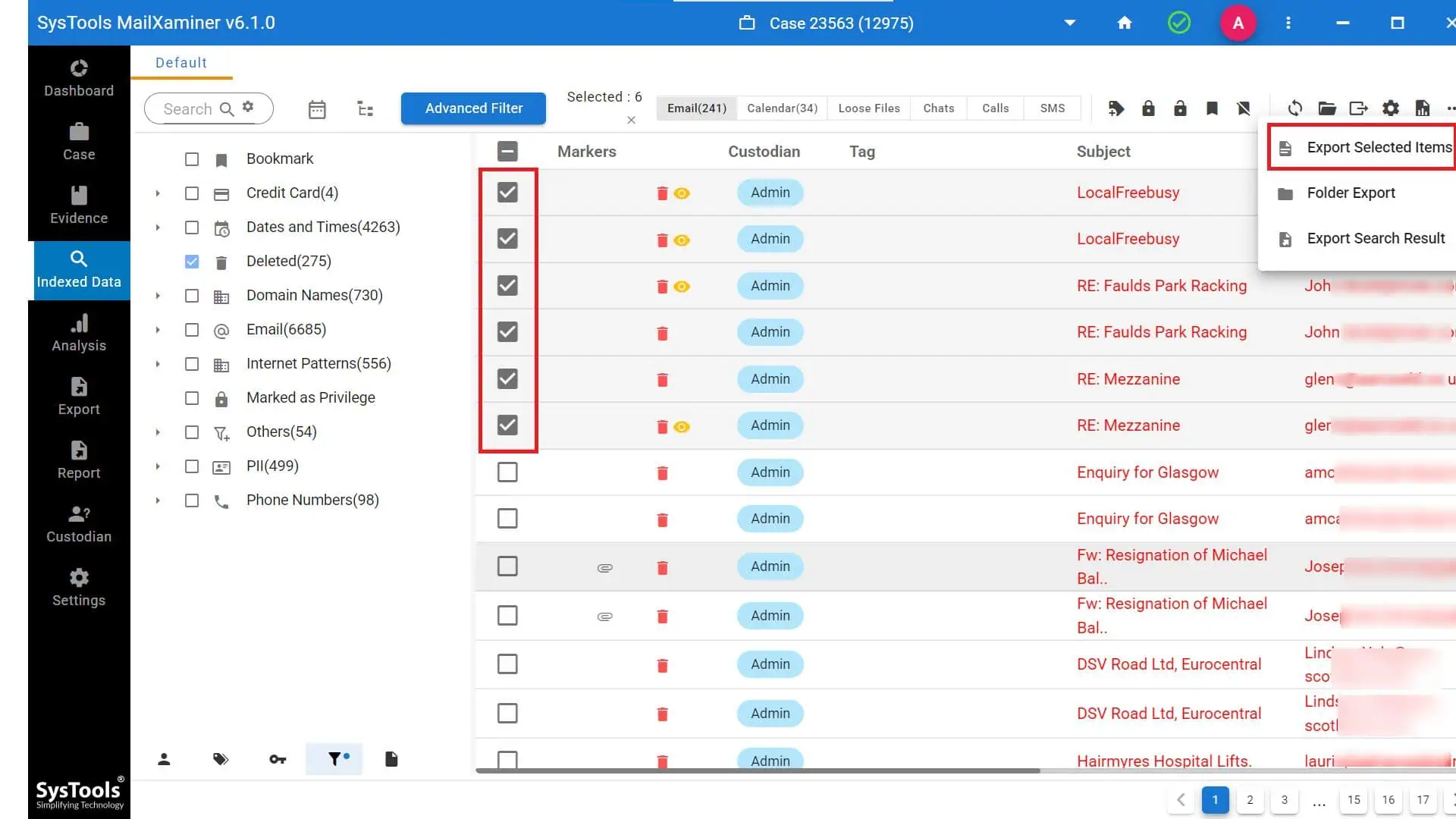The height and width of the screenshot is (819, 1456).
Task: Expand the Email(6685) tree node
Action: coord(158,330)
